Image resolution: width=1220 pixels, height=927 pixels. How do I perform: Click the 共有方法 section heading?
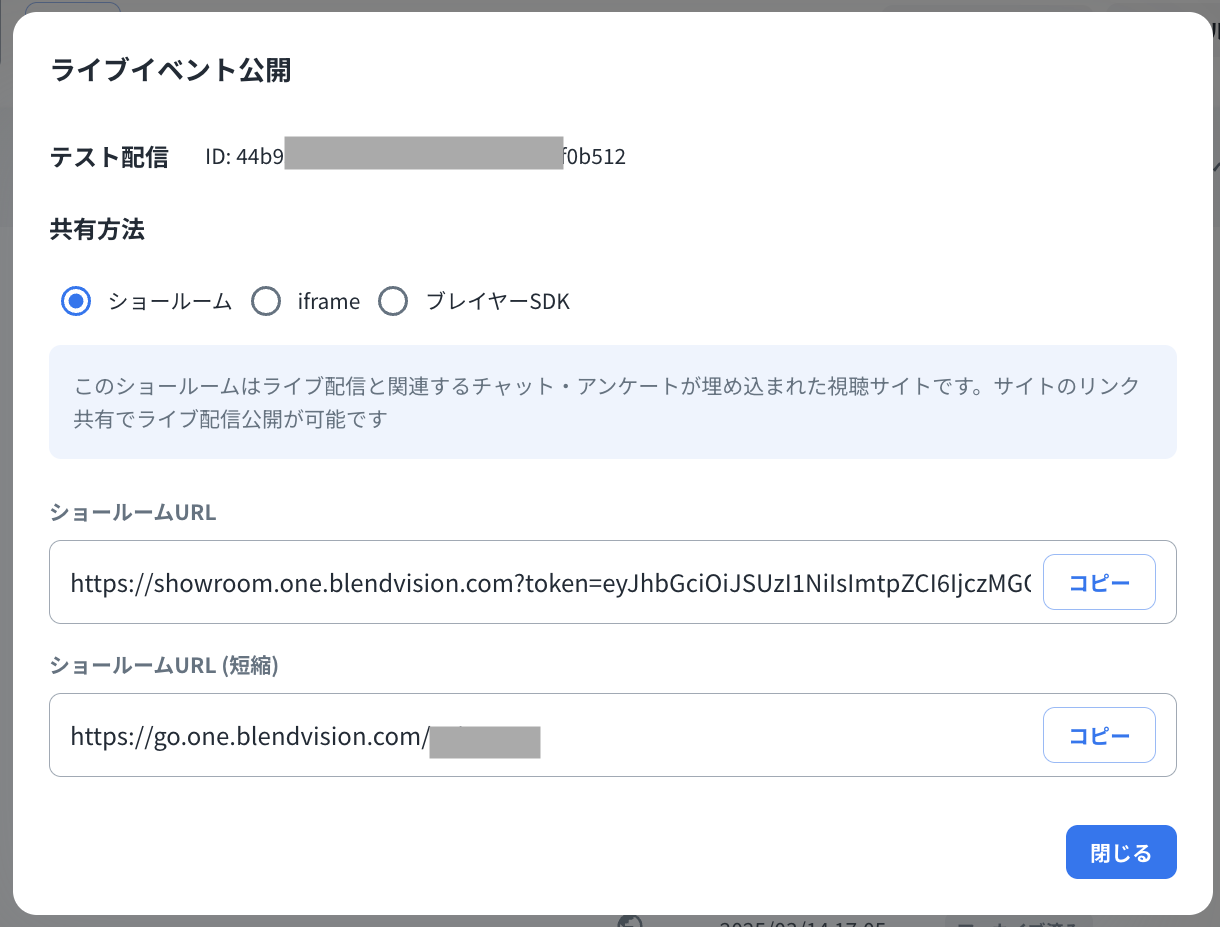coord(97,230)
